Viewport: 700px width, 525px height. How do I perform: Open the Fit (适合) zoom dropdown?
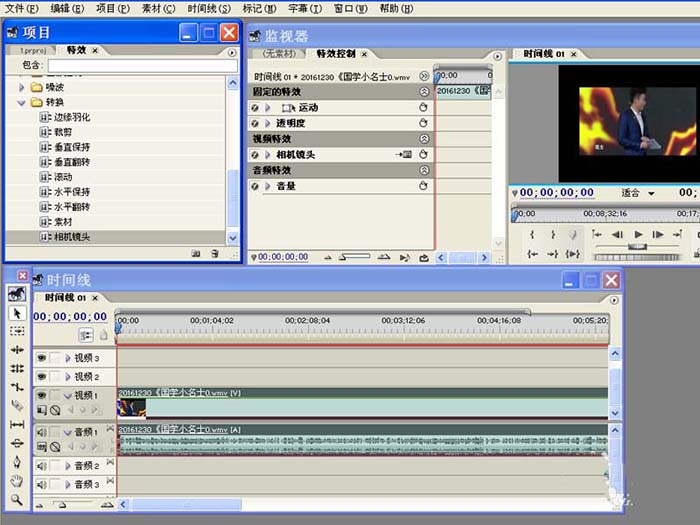pos(651,193)
